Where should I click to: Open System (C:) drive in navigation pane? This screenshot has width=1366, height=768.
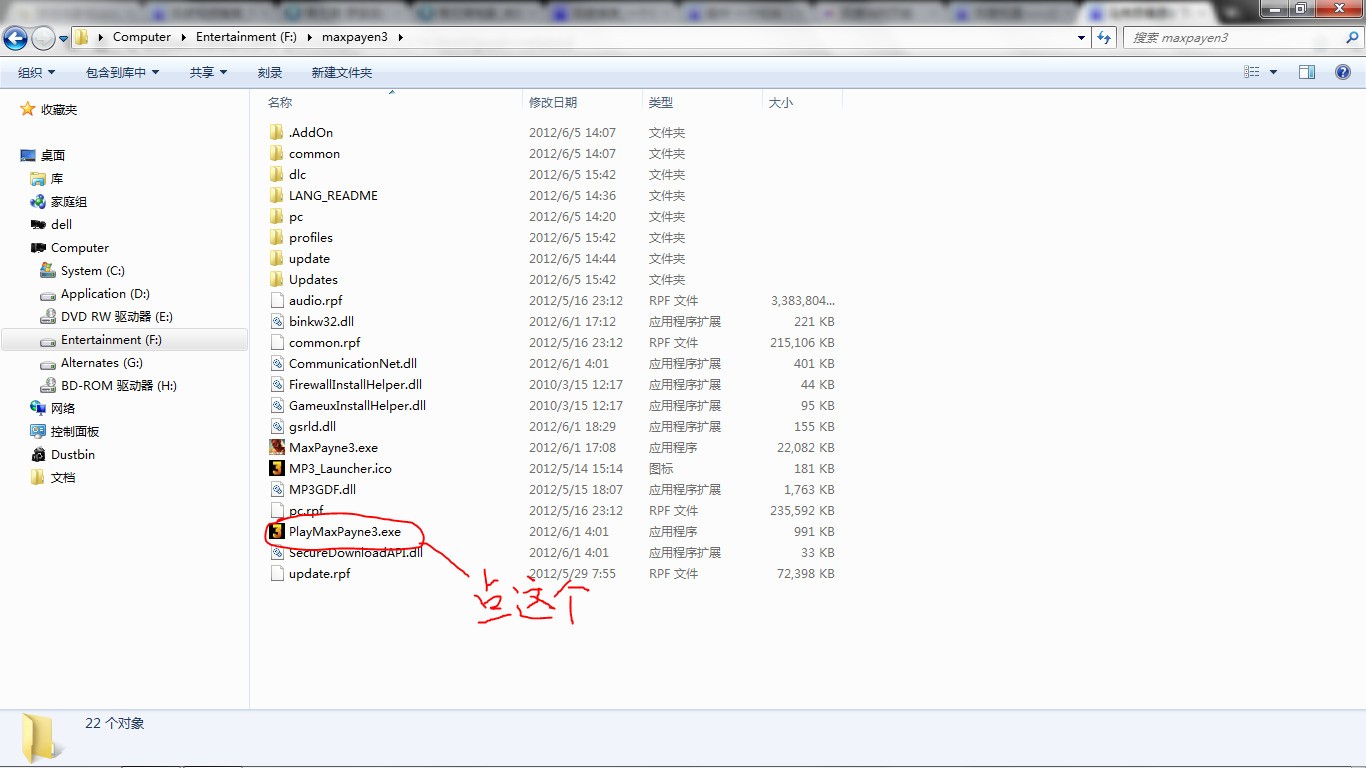click(92, 271)
